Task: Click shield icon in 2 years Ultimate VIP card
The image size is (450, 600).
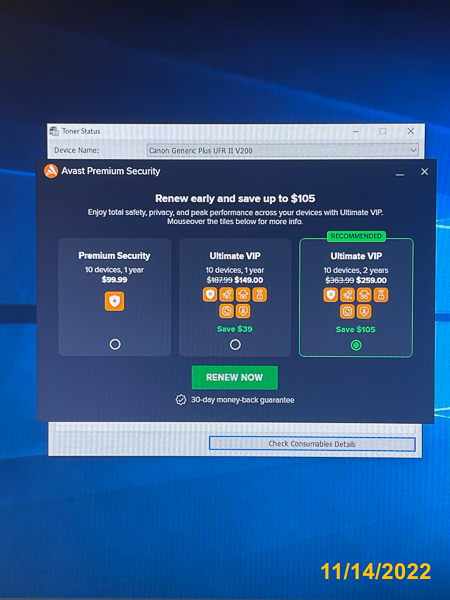Action: pyautogui.click(x=331, y=295)
